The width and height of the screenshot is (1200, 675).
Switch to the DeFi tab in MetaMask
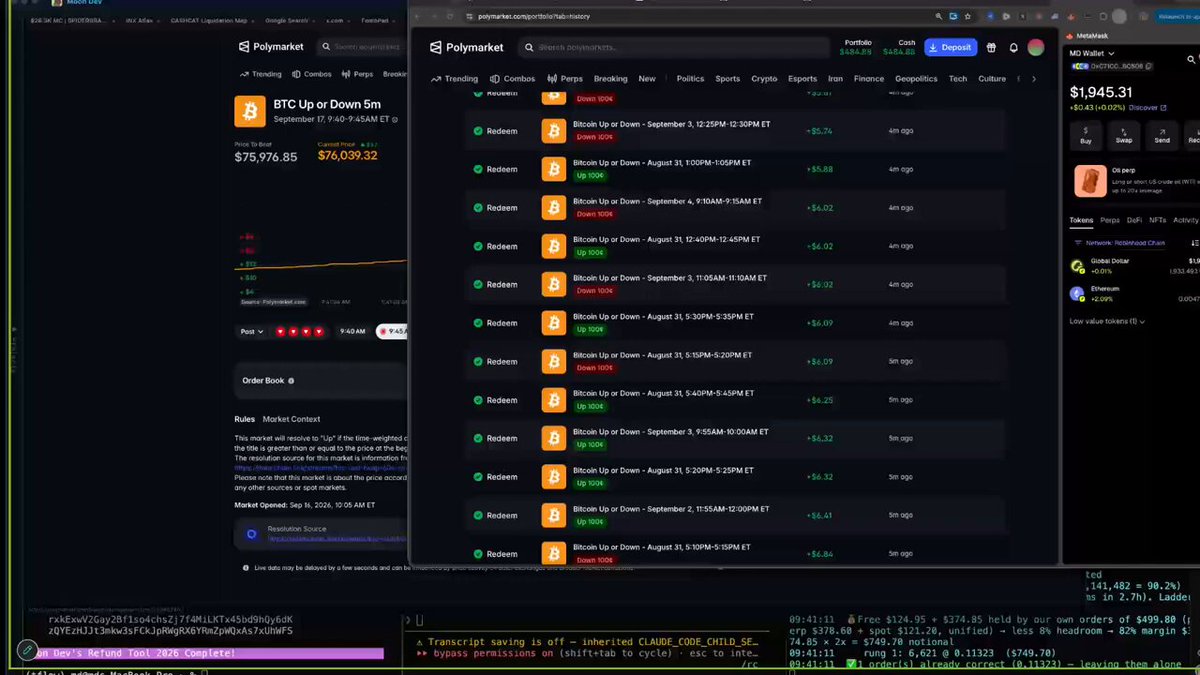pyautogui.click(x=1134, y=220)
